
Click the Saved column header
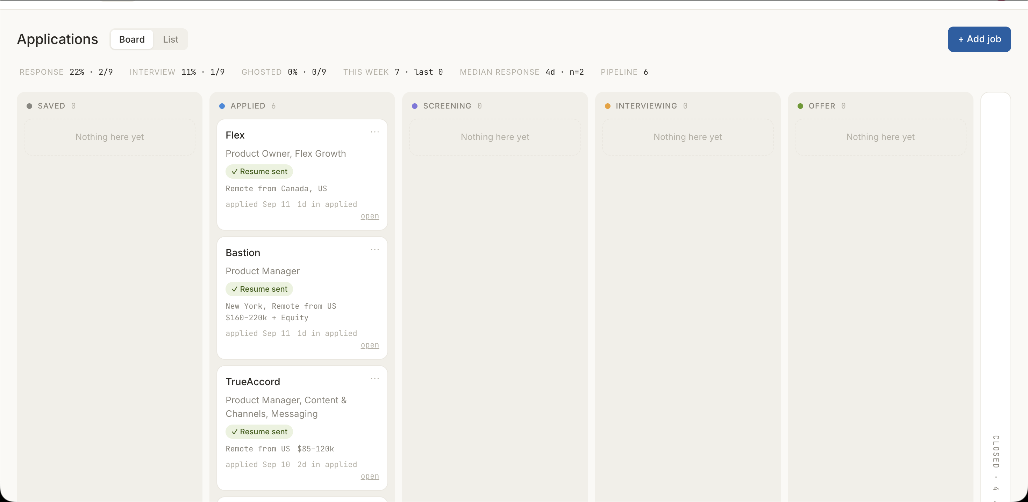(51, 106)
